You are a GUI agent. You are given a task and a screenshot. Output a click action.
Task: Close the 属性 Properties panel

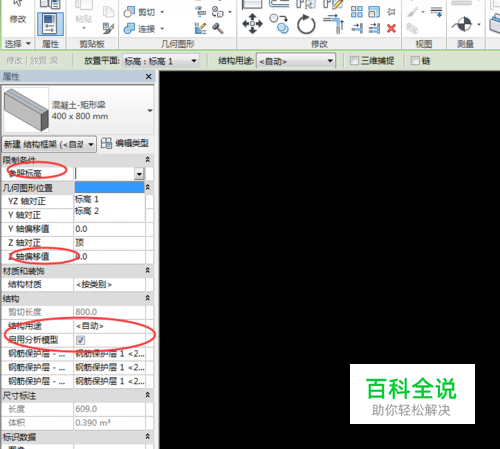[x=149, y=77]
